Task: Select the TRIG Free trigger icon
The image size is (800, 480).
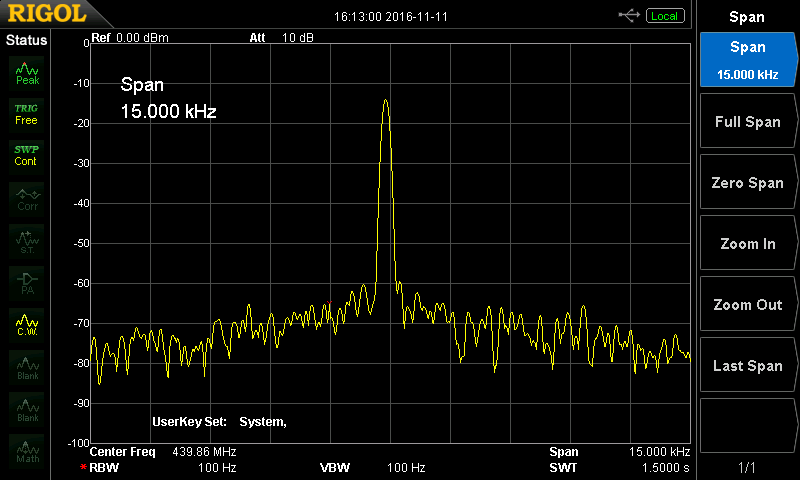Action: click(x=27, y=113)
